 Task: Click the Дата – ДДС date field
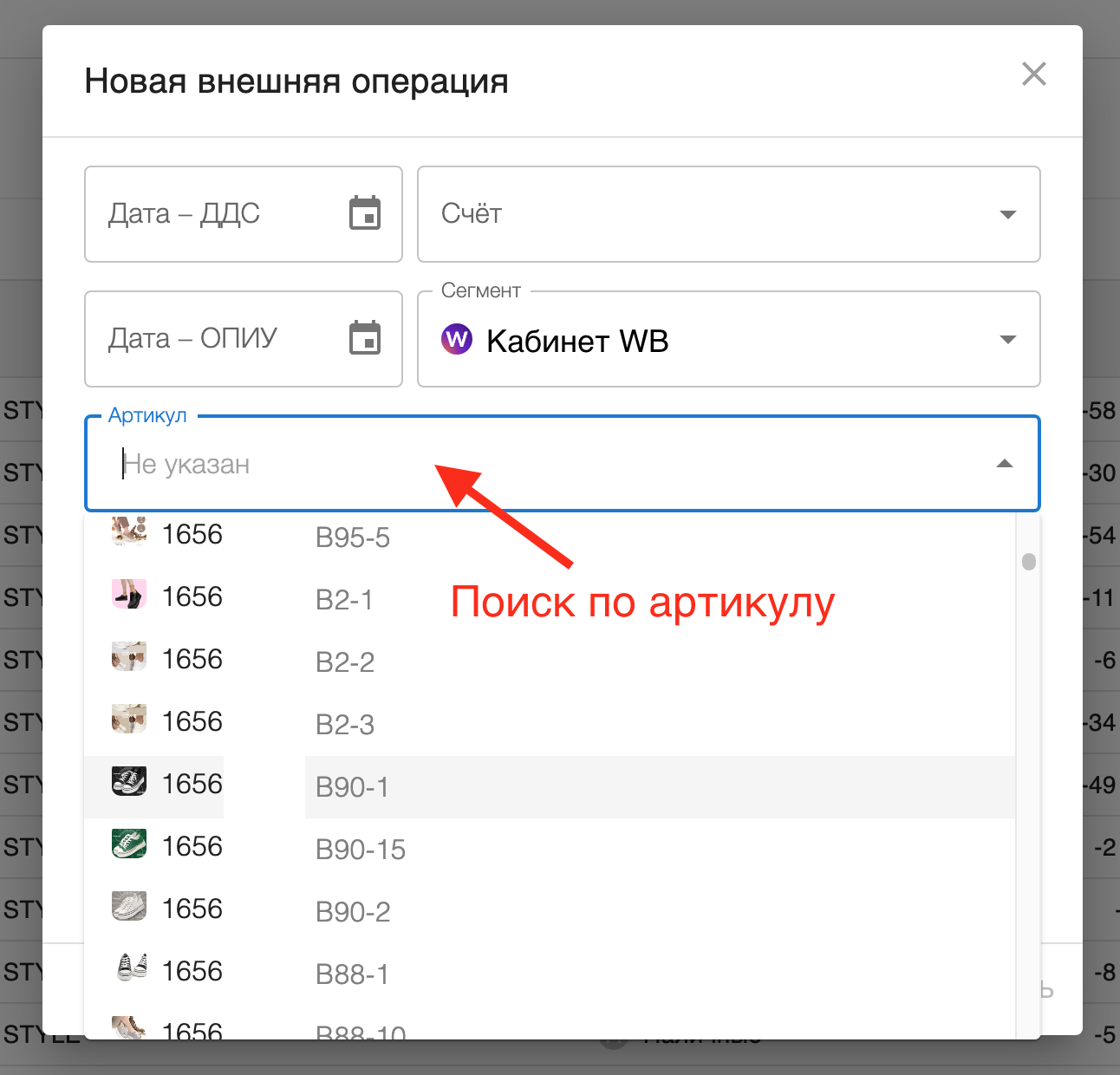[244, 214]
